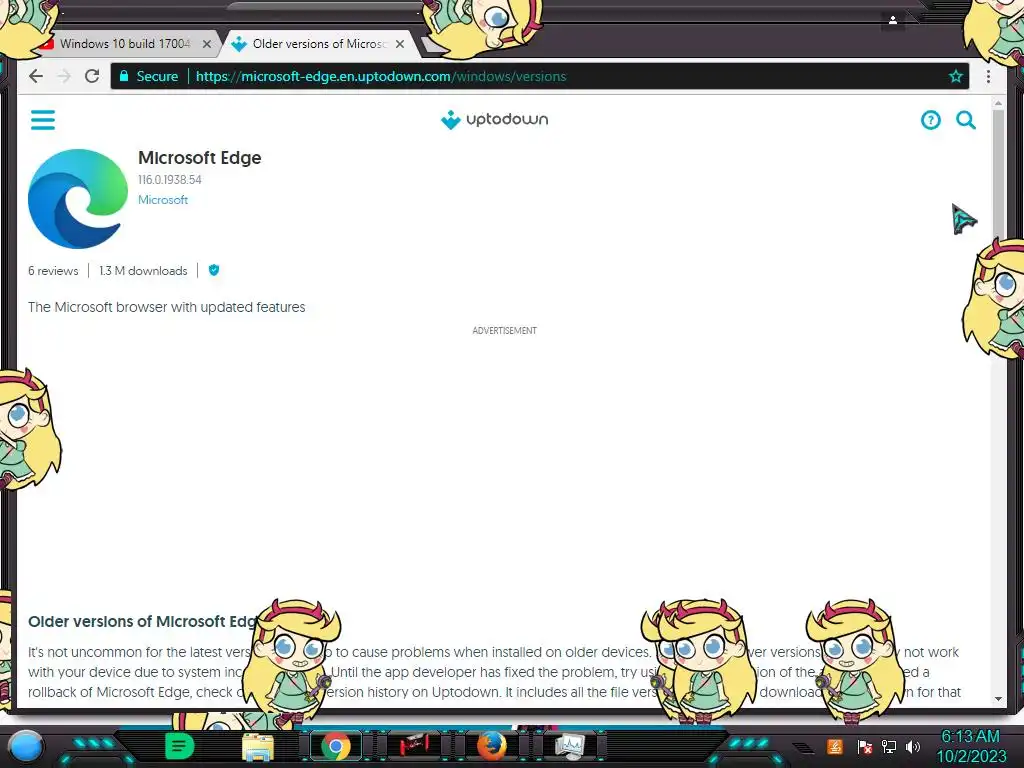Open the volume speaker tray icon
Screen dimensions: 1024x768
[x=912, y=746]
